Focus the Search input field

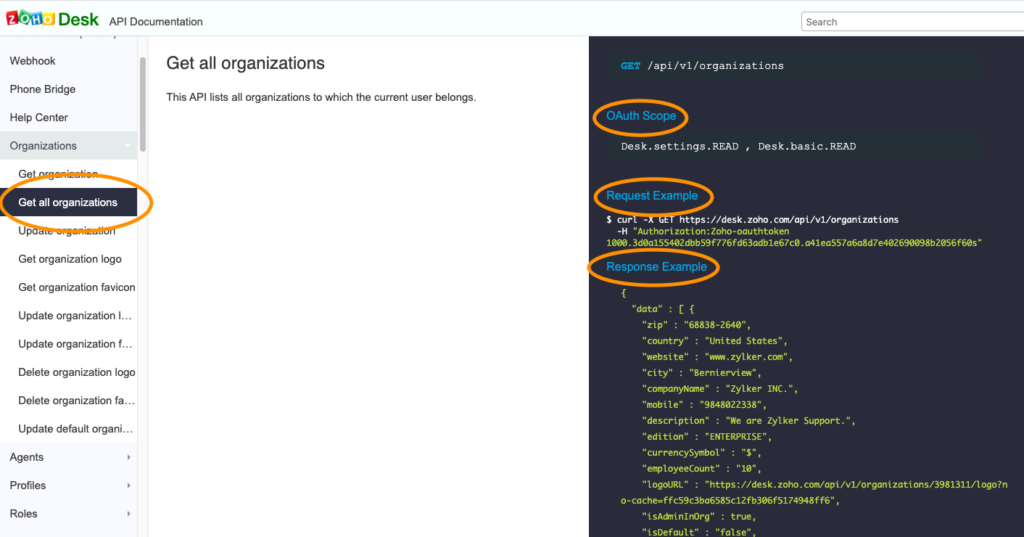912,22
